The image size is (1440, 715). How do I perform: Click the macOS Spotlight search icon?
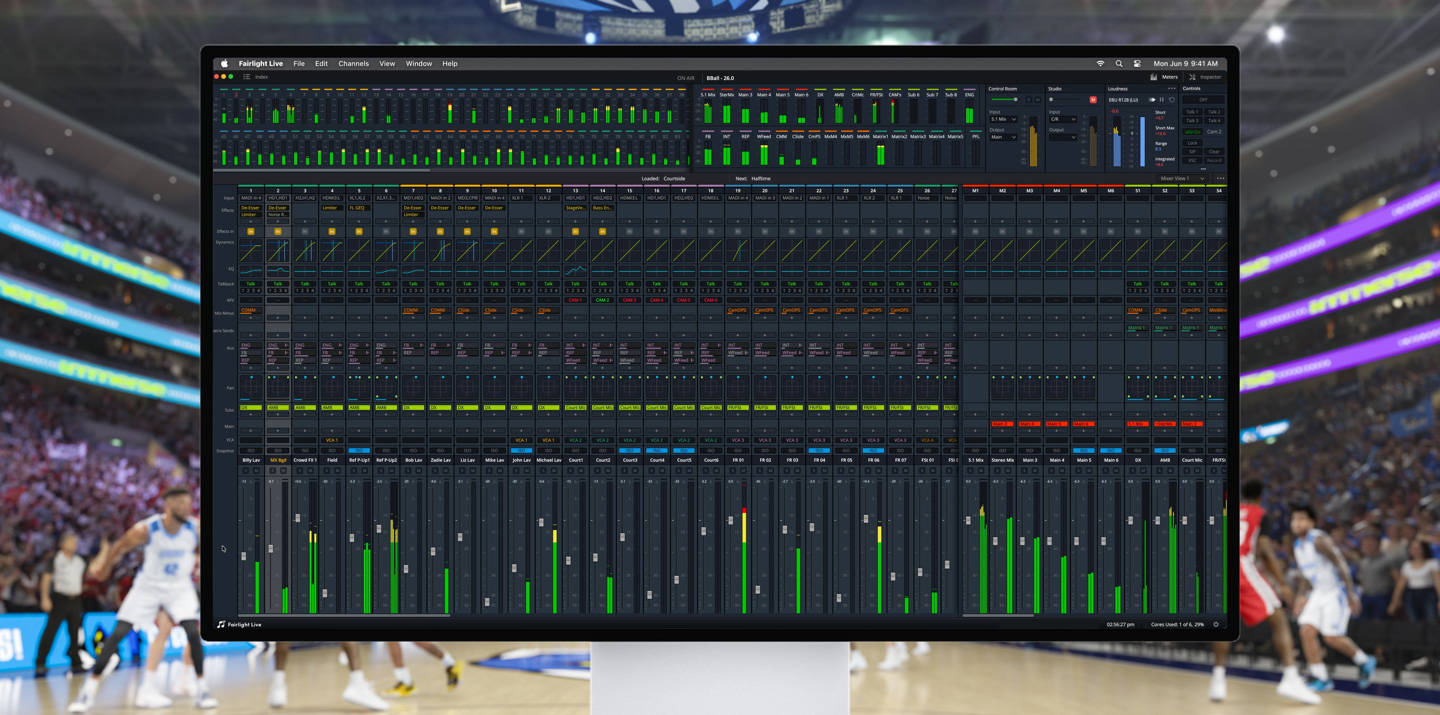tap(1119, 64)
